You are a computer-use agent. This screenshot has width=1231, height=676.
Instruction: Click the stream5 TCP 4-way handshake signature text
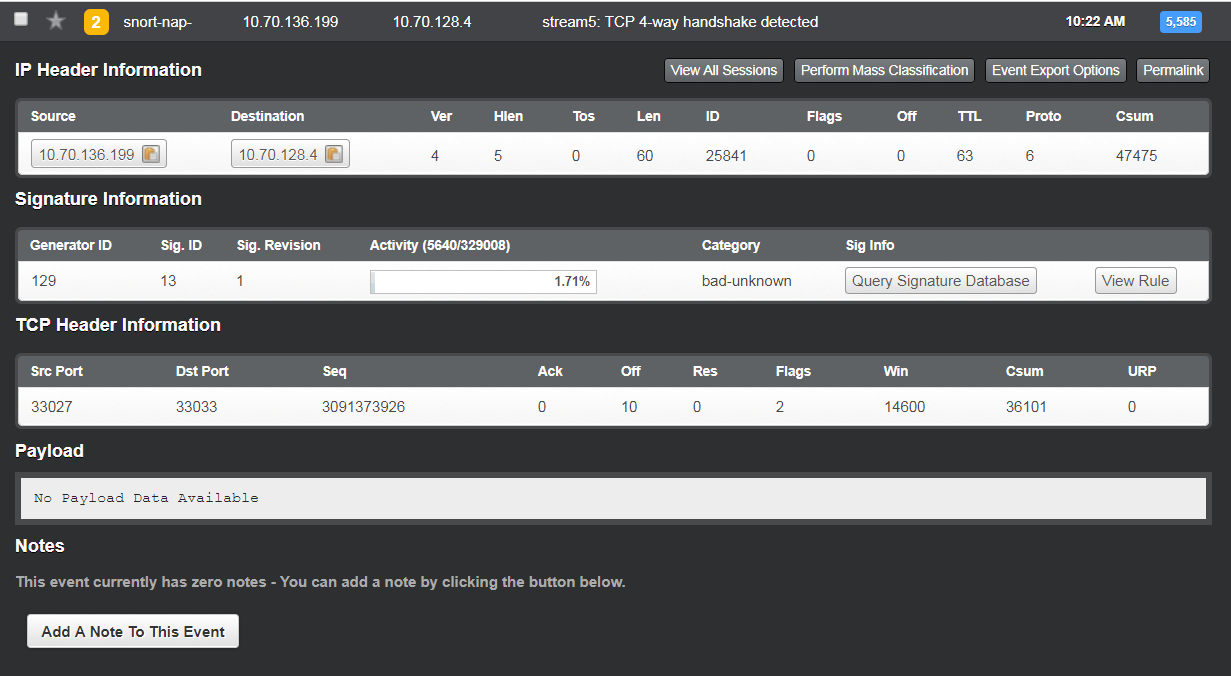pos(679,22)
